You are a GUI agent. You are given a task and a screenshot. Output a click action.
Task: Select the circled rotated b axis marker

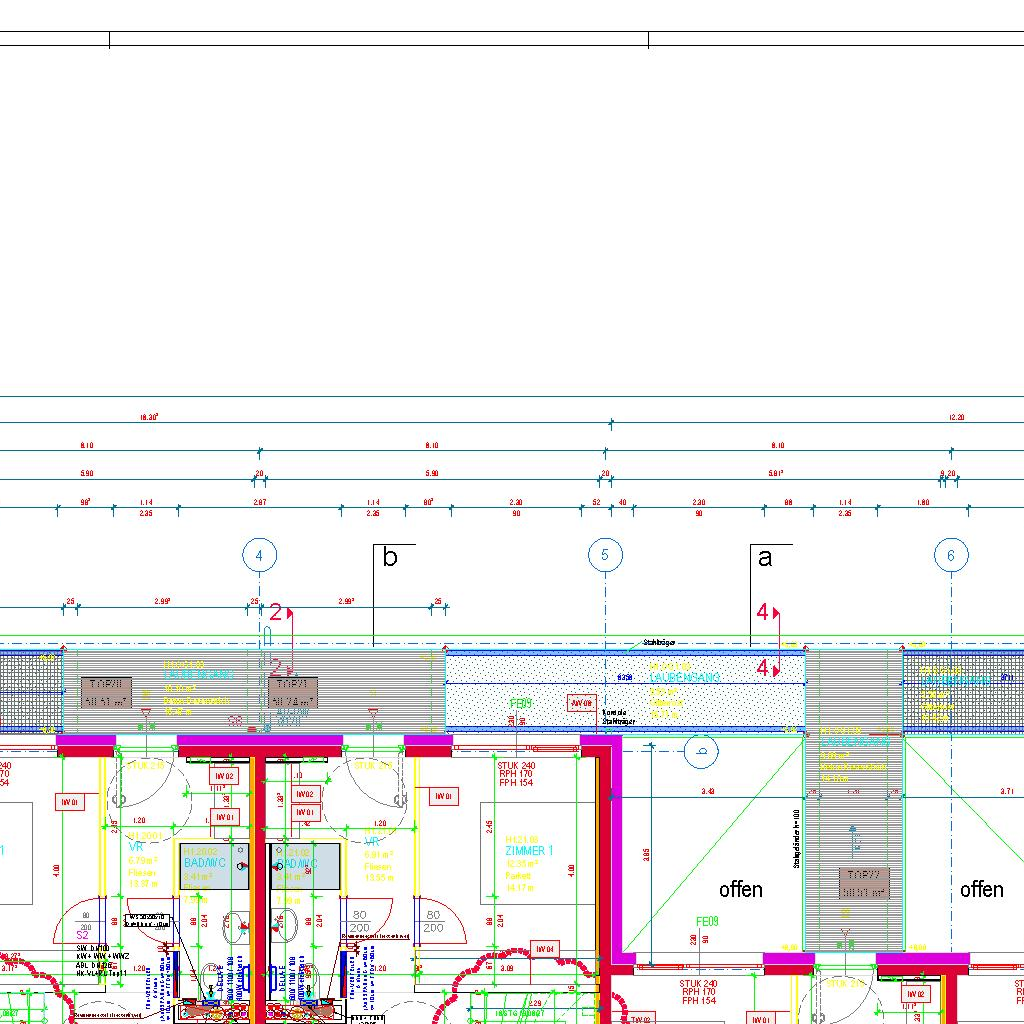704,751
